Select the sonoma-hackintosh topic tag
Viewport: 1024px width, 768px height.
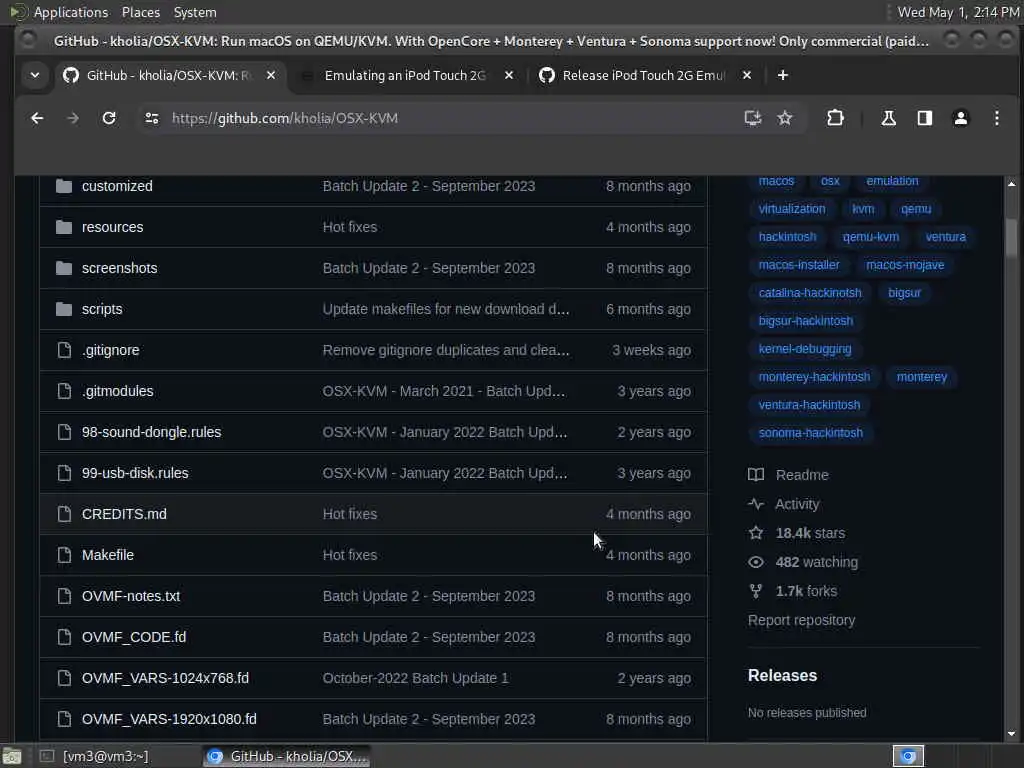tap(810, 433)
